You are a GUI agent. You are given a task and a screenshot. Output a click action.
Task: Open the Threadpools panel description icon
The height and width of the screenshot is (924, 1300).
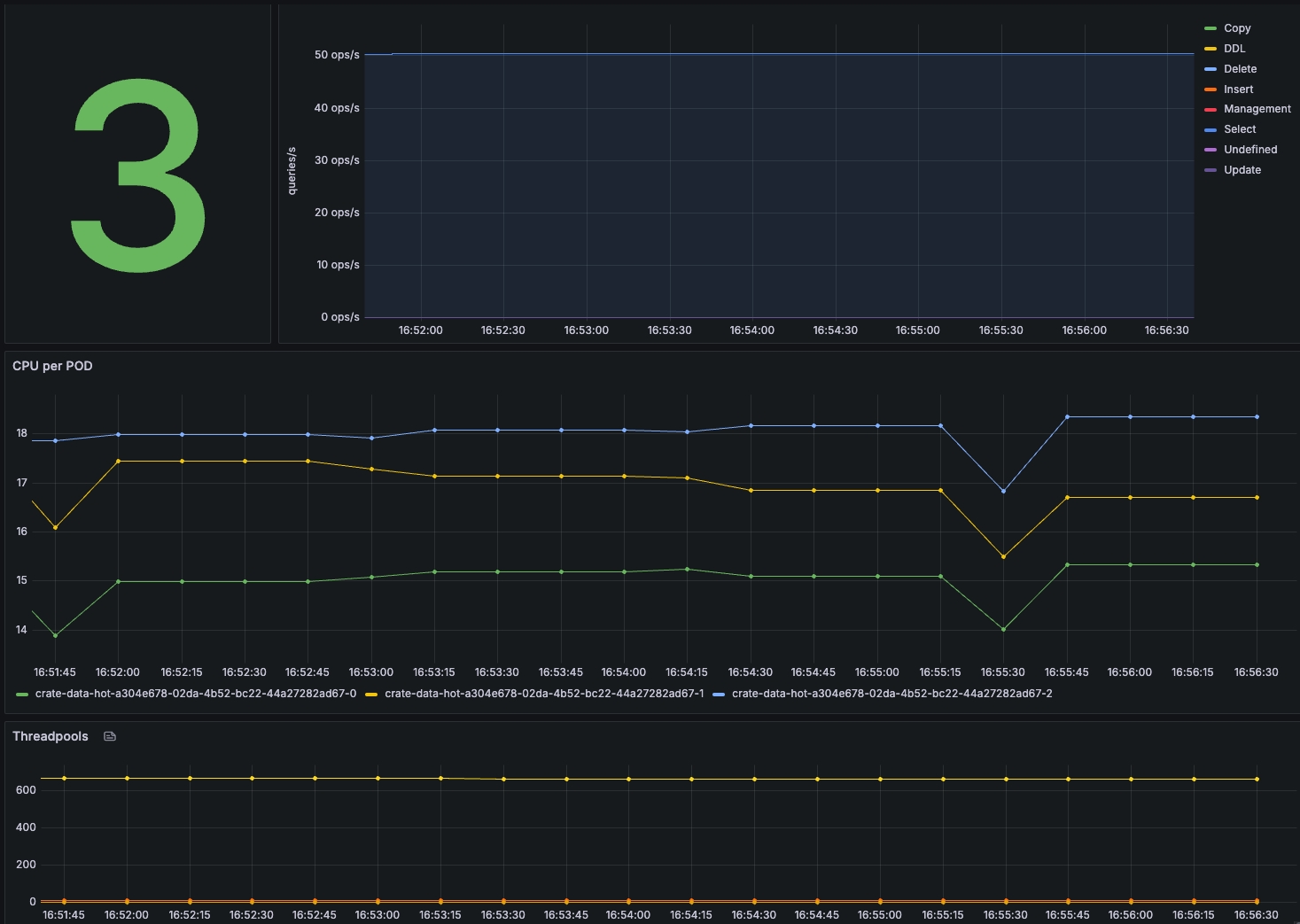pyautogui.click(x=110, y=736)
